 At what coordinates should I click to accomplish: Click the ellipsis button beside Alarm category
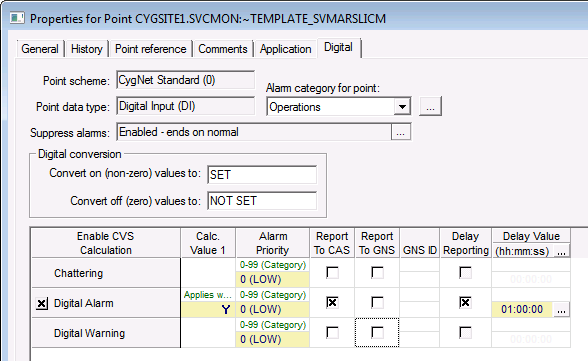point(430,106)
